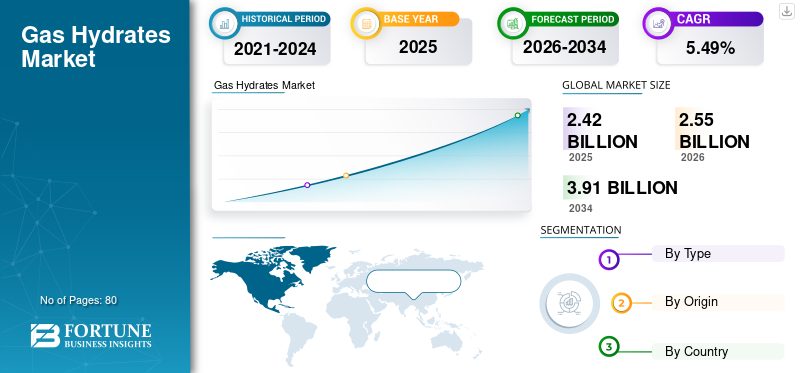Click the Fortune Business Insights logo
The height and width of the screenshot is (373, 800).
[x=91, y=335]
